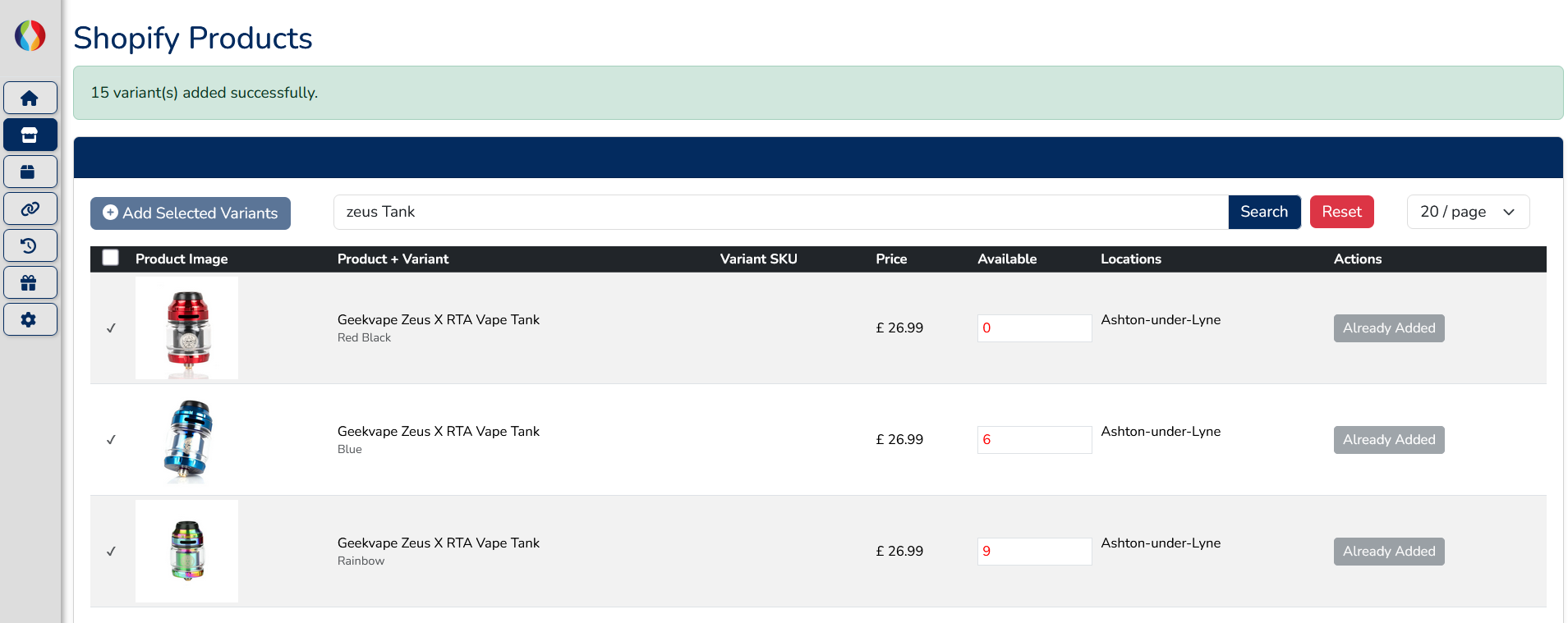Open the home icon in sidebar
The image size is (1568, 623).
coord(30,98)
